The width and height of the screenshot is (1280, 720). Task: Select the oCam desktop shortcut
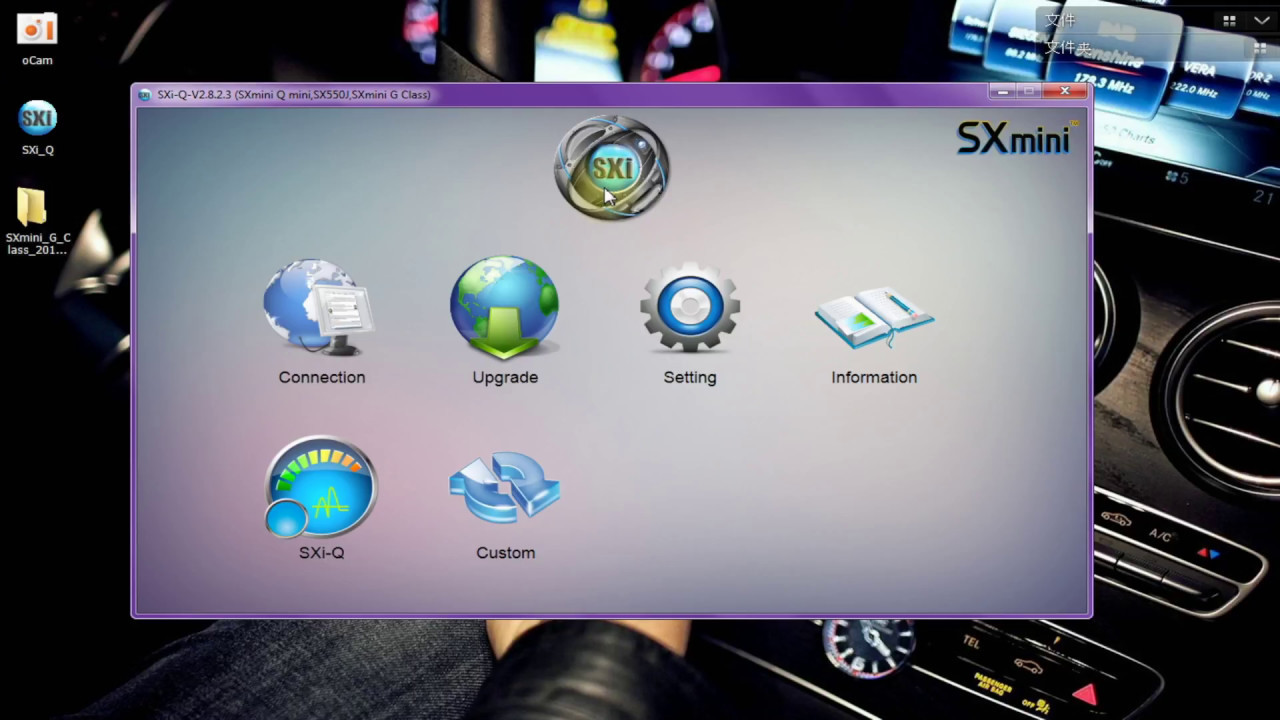[x=37, y=39]
